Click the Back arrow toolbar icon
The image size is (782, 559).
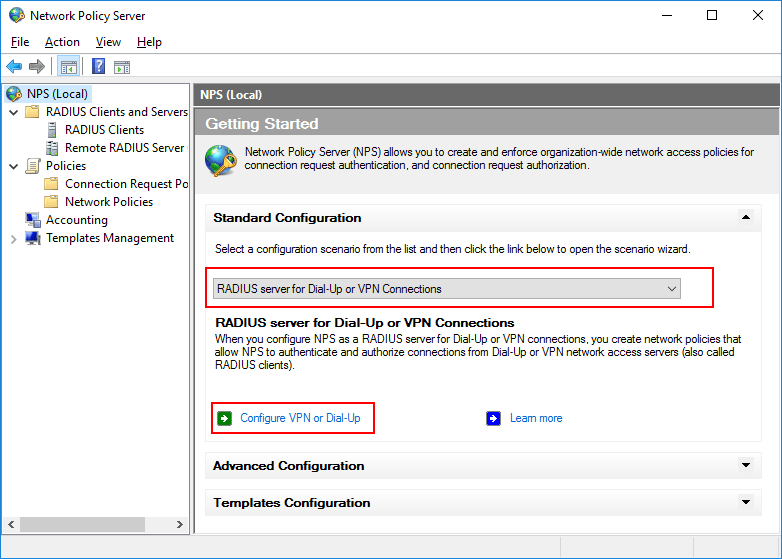tap(14, 66)
